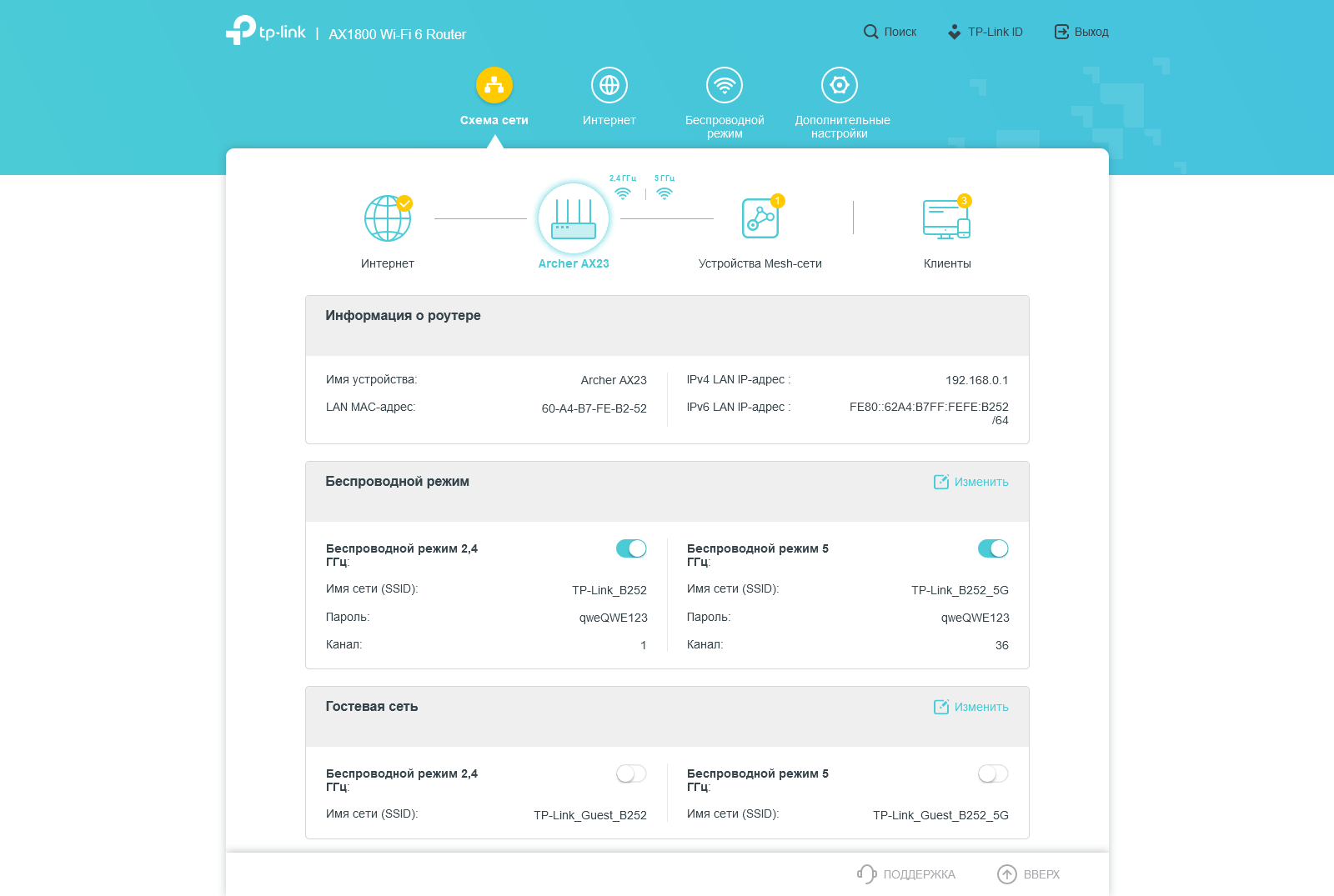Open the Internet globe tab icon
Screen dimensions: 1334x896
click(x=609, y=85)
